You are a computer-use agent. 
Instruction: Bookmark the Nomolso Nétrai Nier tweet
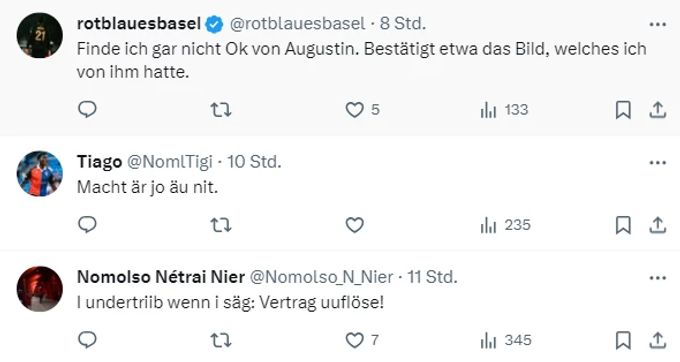point(623,340)
